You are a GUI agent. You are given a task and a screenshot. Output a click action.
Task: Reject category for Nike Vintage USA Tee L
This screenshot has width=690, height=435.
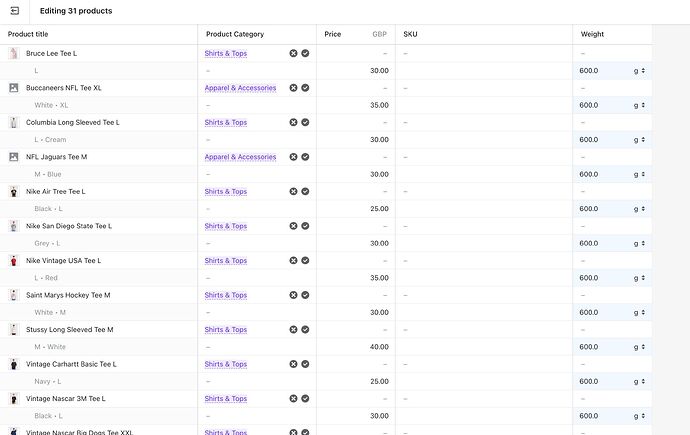294,260
